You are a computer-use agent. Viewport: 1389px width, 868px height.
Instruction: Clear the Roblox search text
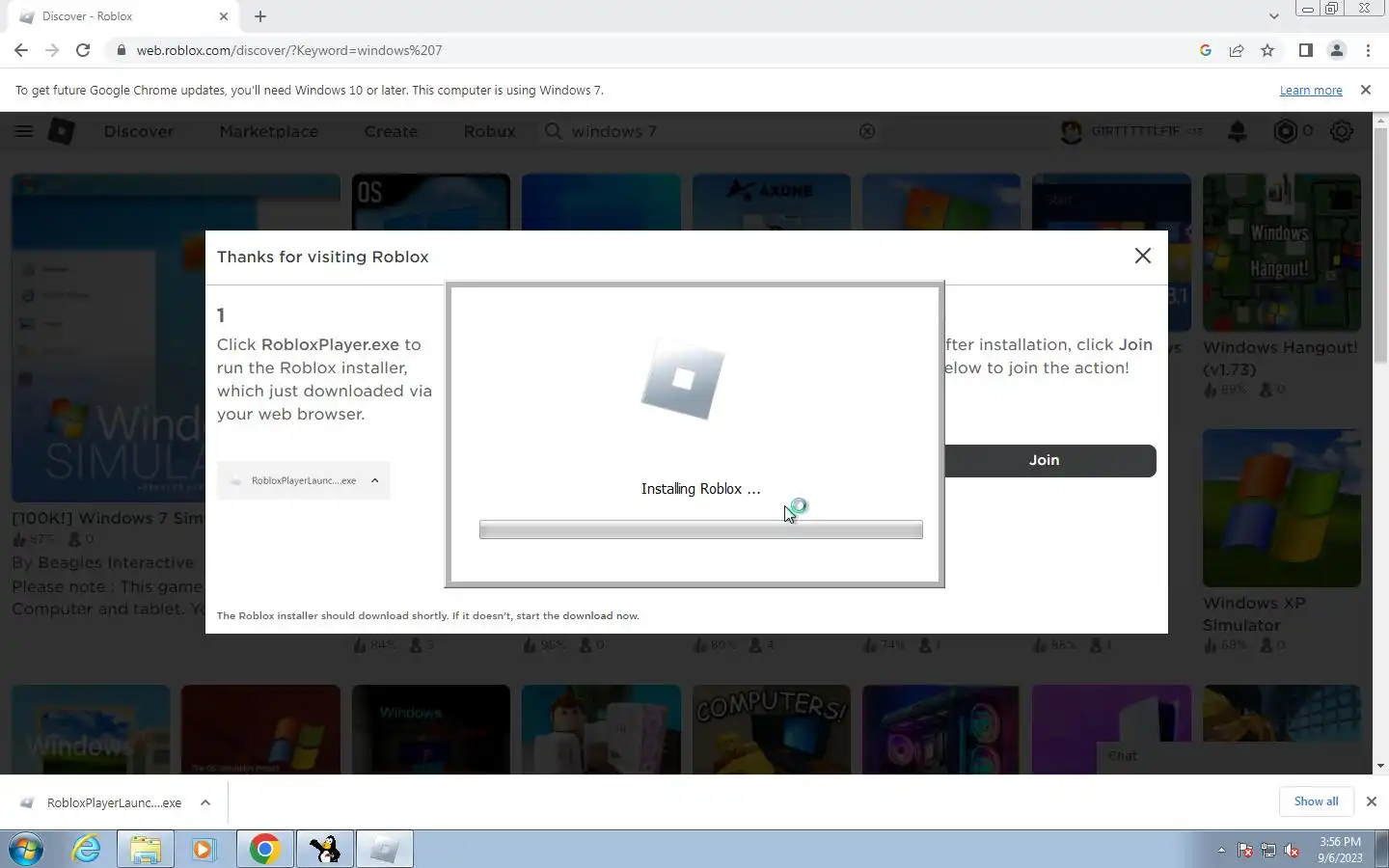(x=867, y=131)
